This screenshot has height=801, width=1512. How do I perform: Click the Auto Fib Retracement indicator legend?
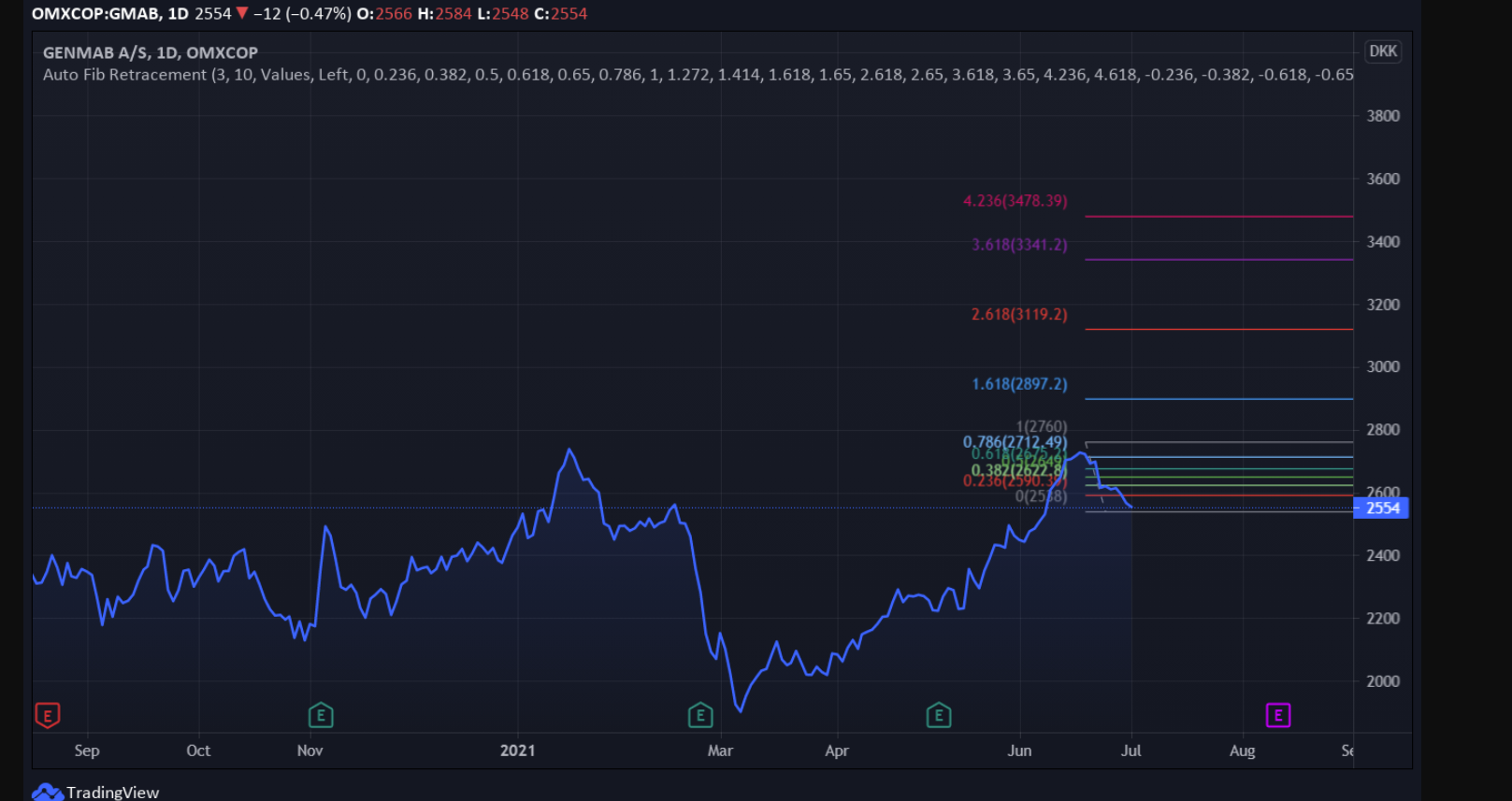pyautogui.click(x=698, y=75)
